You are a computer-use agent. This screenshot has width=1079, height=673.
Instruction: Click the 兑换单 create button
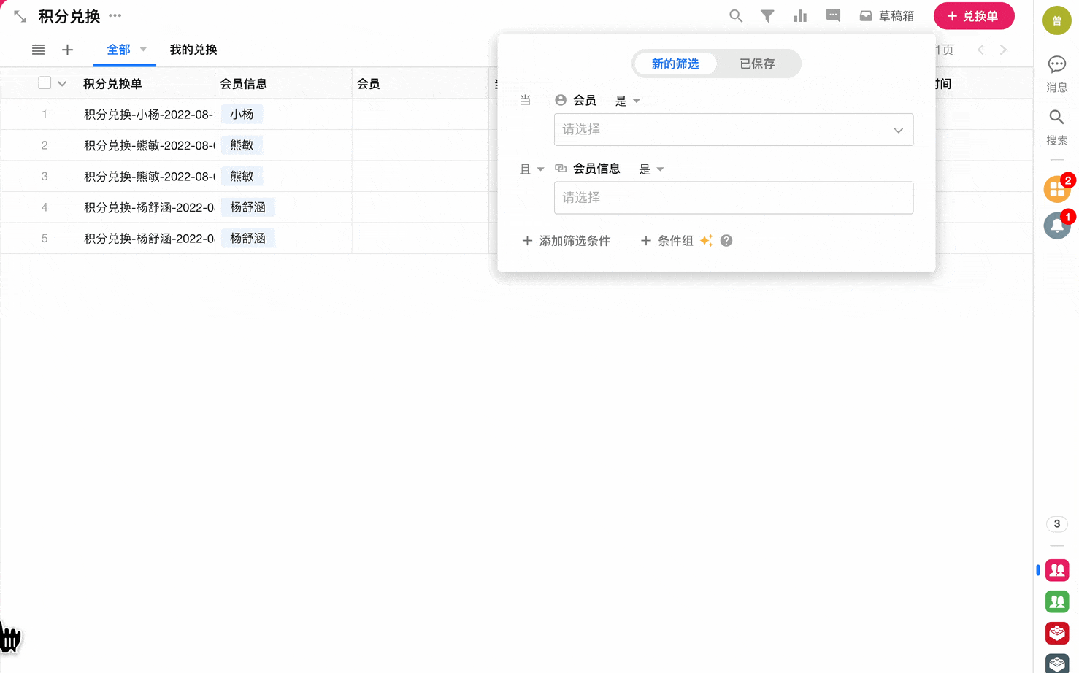pyautogui.click(x=973, y=16)
